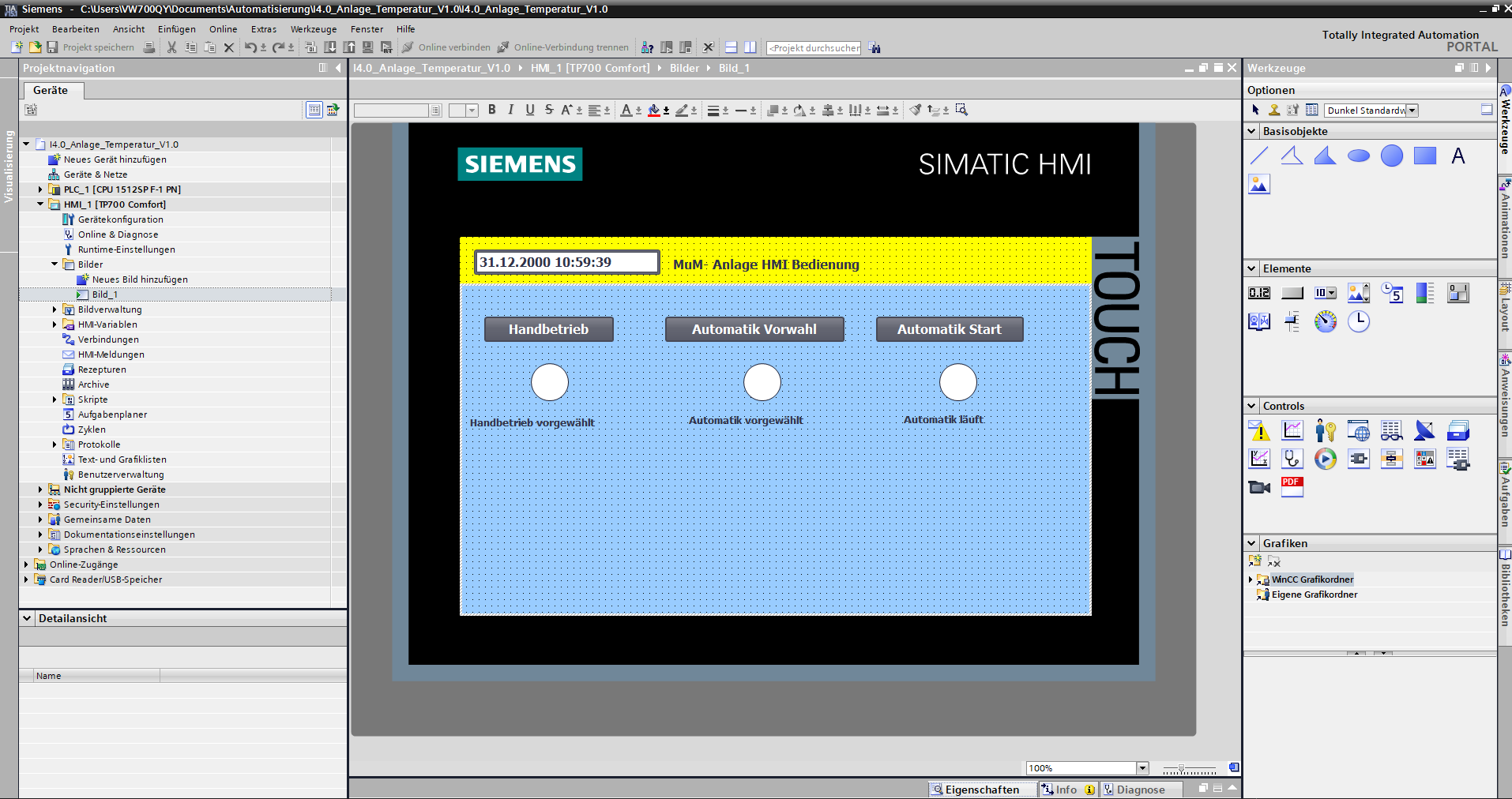Image resolution: width=1512 pixels, height=799 pixels.
Task: Open the zoom level dropdown
Action: pyautogui.click(x=1142, y=768)
